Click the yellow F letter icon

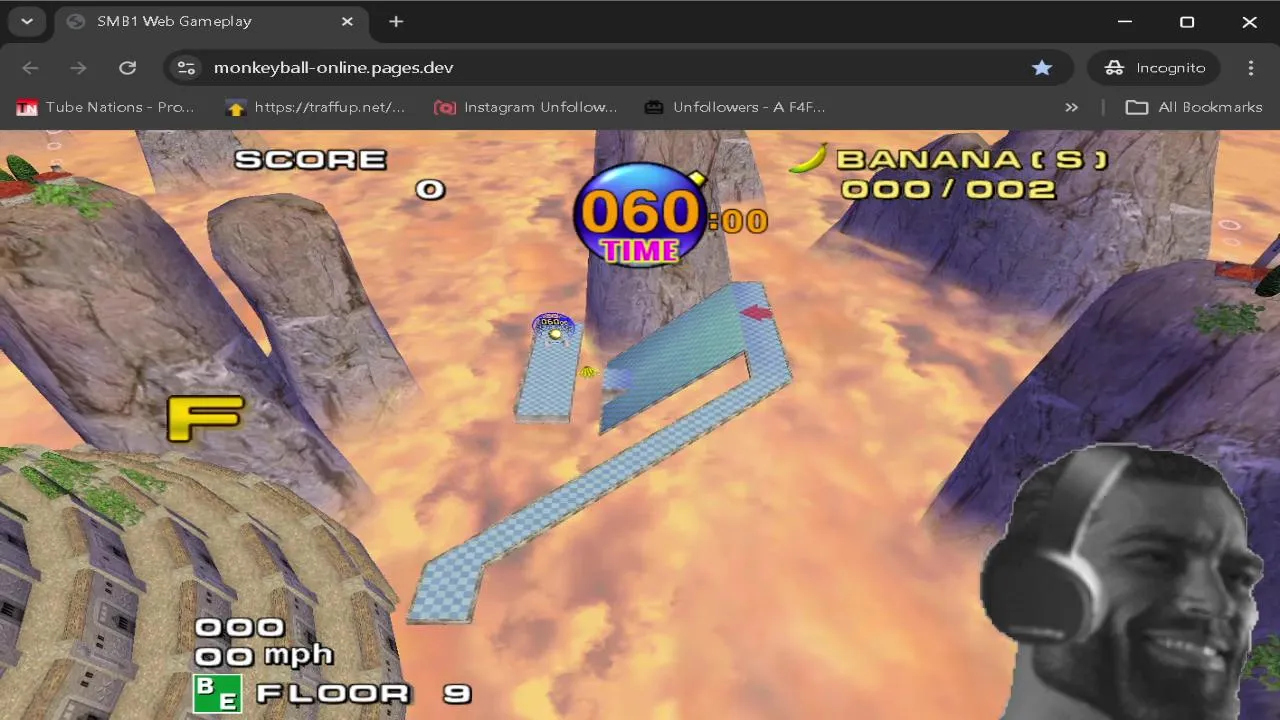pyautogui.click(x=205, y=418)
